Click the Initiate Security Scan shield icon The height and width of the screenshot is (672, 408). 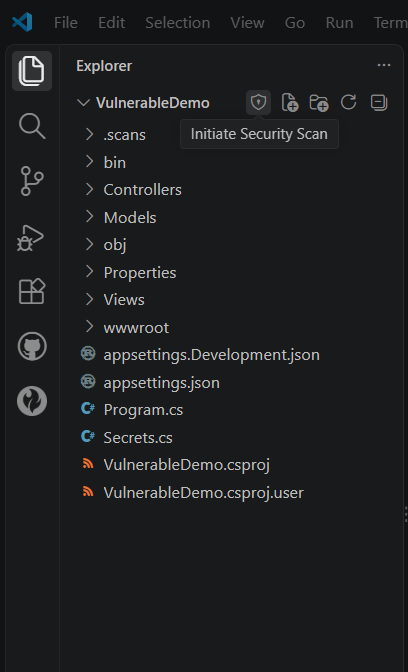pyautogui.click(x=258, y=102)
